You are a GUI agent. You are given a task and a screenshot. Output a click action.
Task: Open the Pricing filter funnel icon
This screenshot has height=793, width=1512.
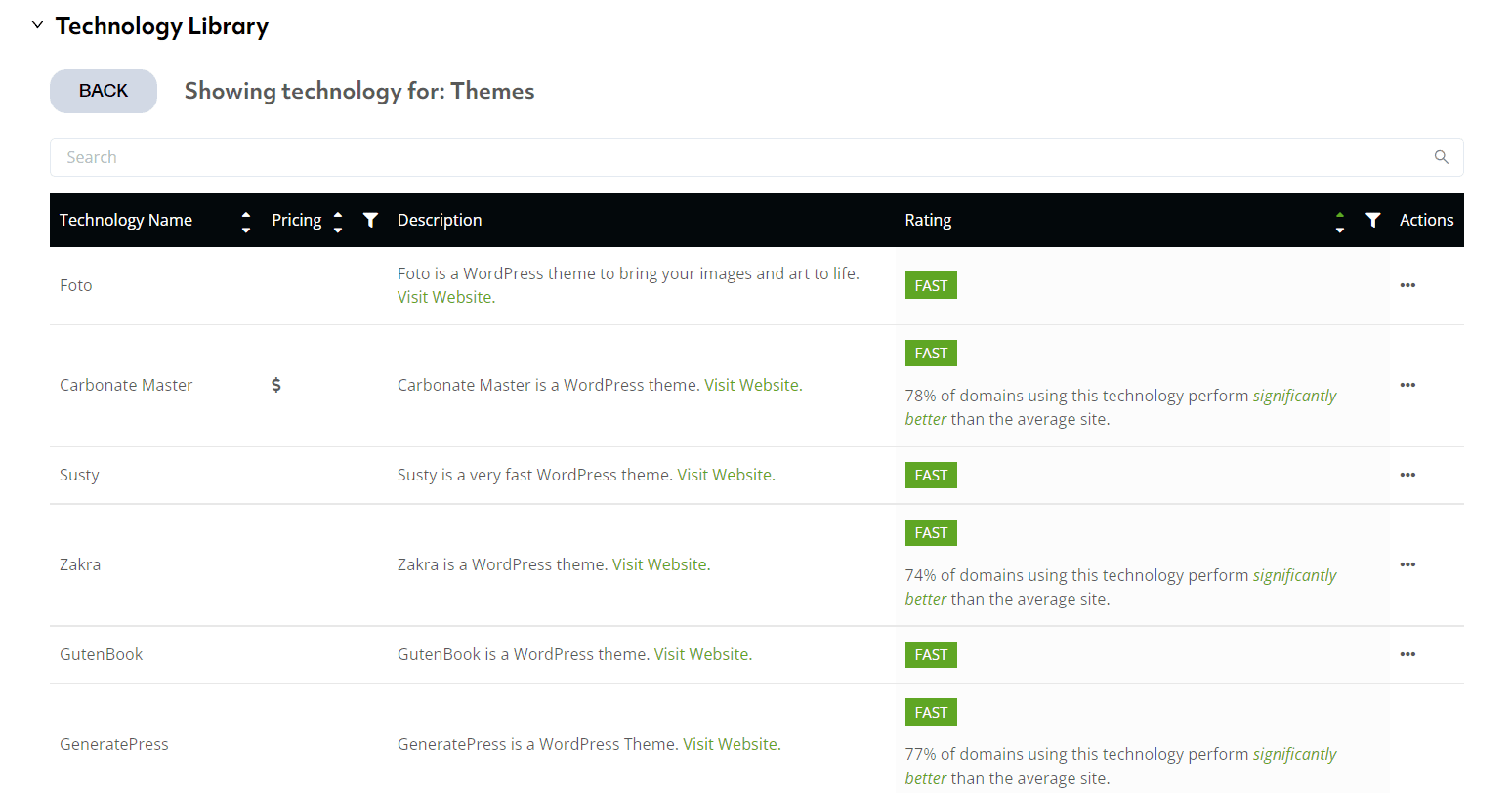370,220
